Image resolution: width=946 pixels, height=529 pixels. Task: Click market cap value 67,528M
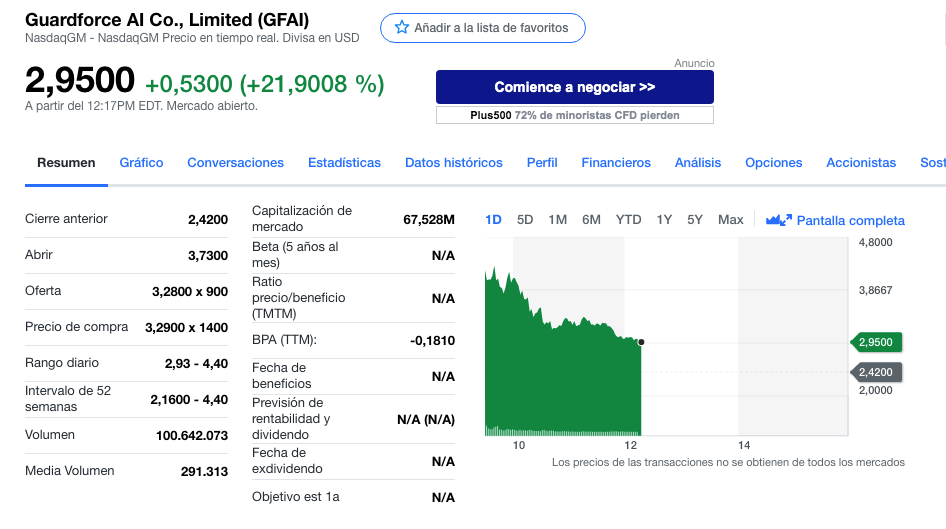429,220
